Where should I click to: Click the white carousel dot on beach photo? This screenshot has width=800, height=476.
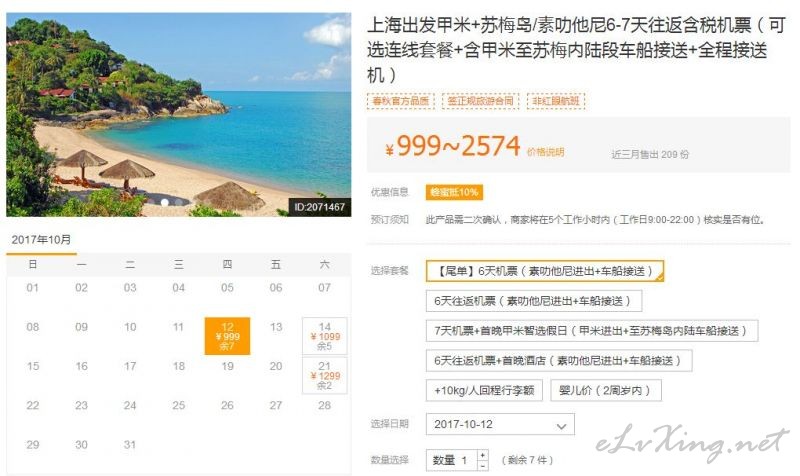click(164, 203)
